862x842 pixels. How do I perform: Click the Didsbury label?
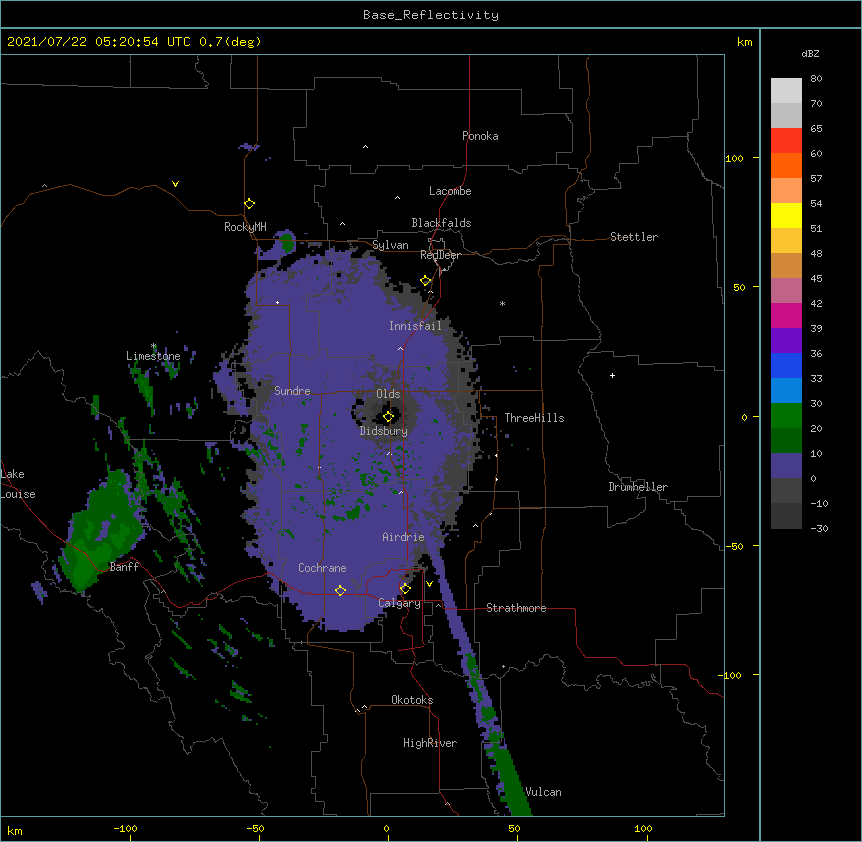[x=384, y=431]
